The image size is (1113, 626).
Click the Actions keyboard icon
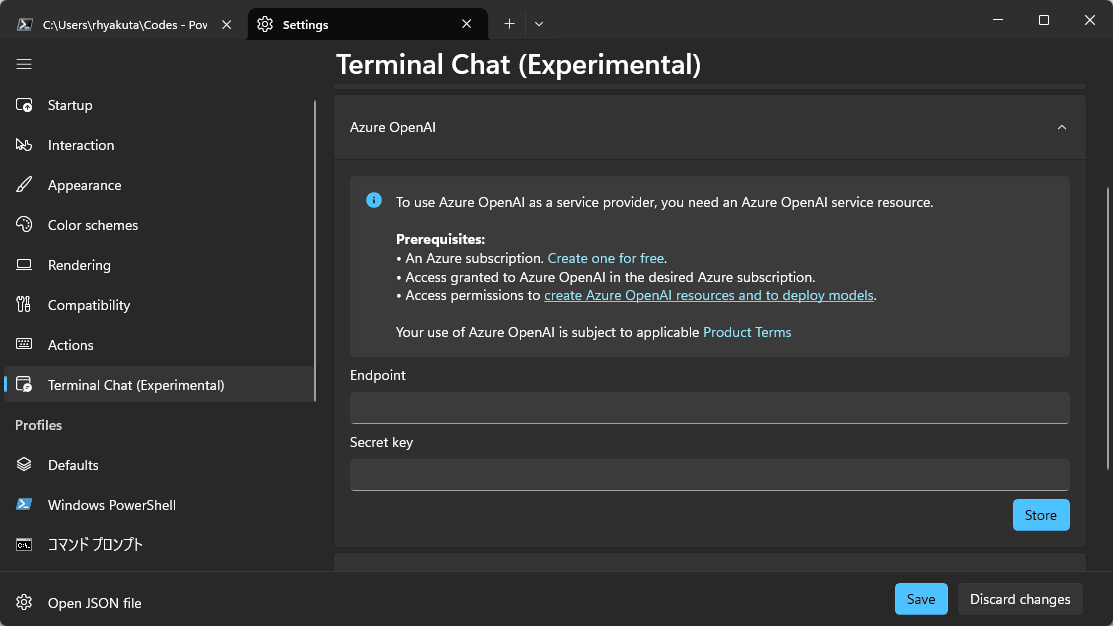24,344
